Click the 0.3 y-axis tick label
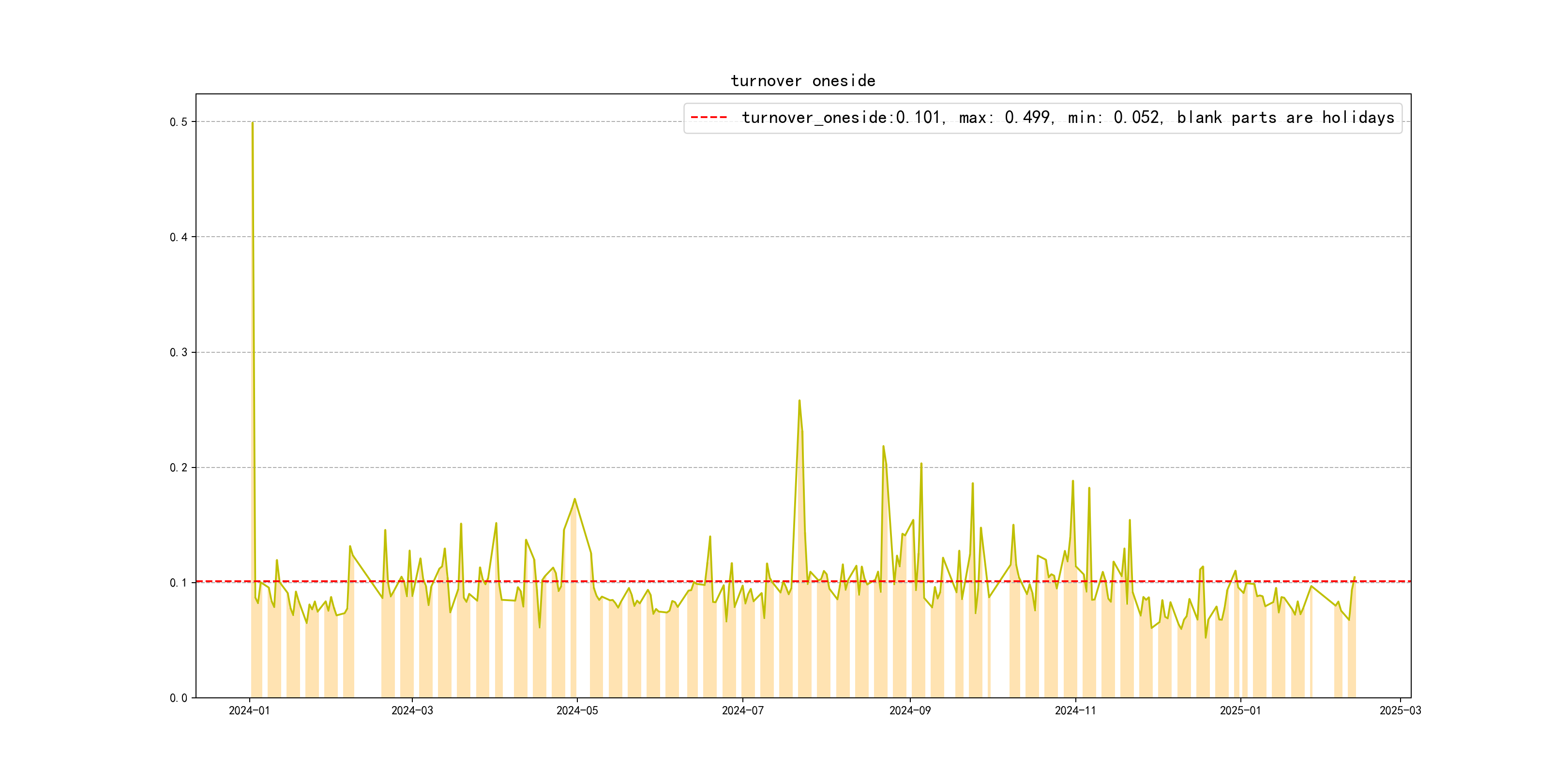The width and height of the screenshot is (1568, 784). [x=179, y=352]
